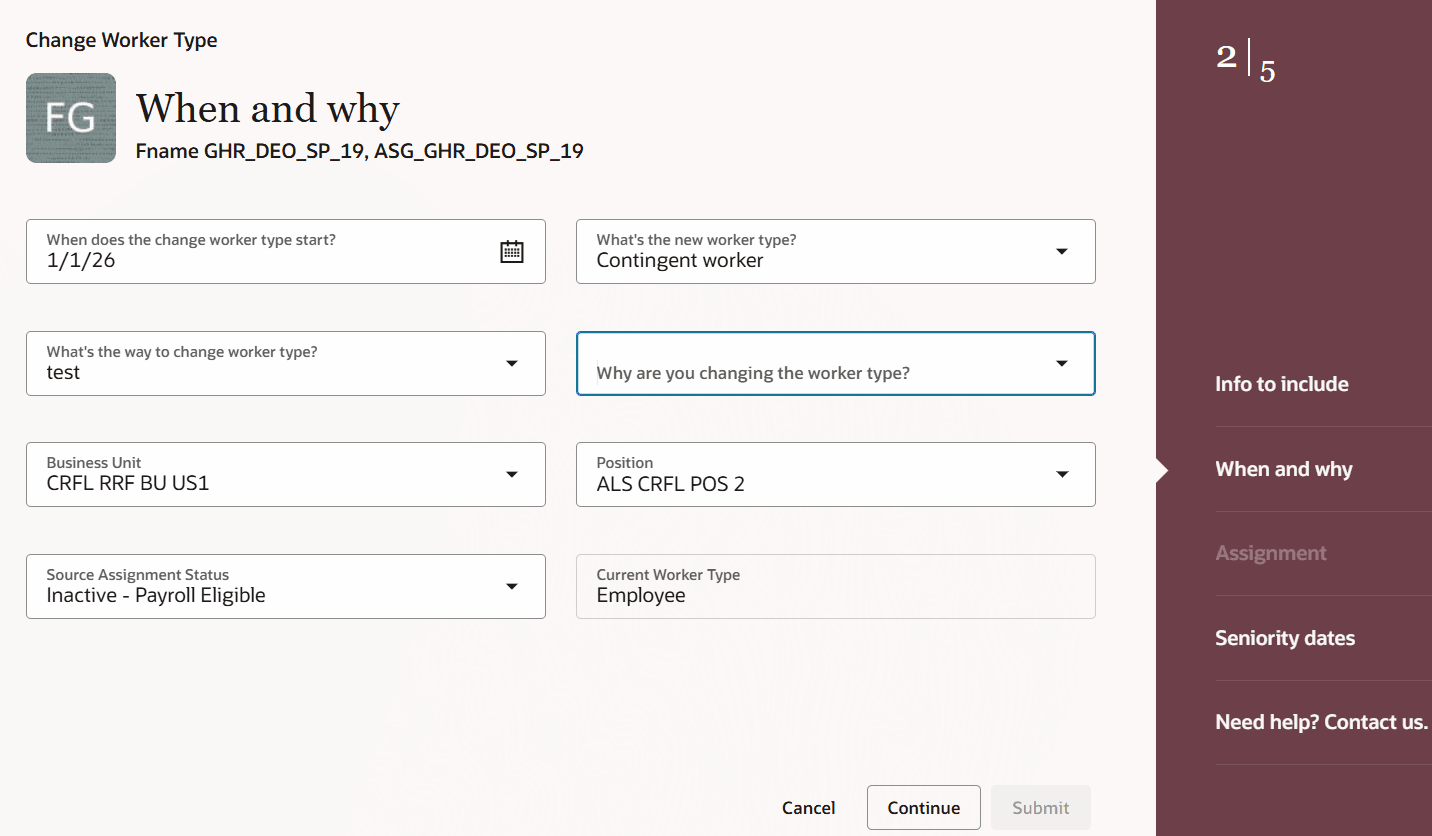
Task: Go to the 'Info to include' step
Action: pyautogui.click(x=1281, y=383)
